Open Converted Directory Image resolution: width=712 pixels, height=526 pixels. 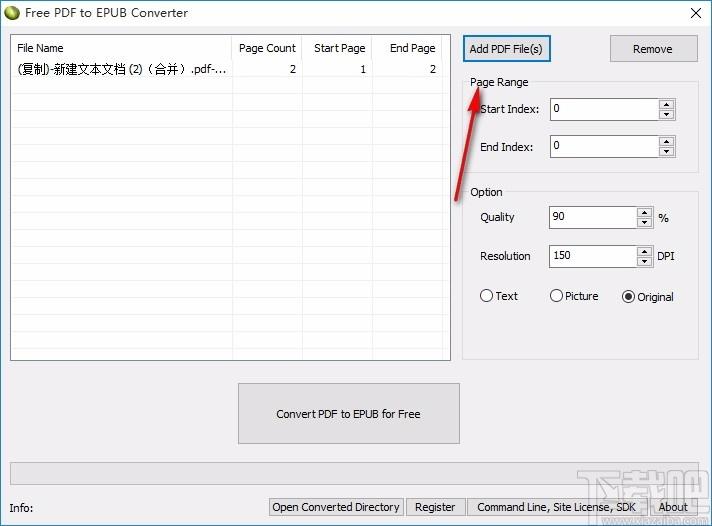click(336, 507)
